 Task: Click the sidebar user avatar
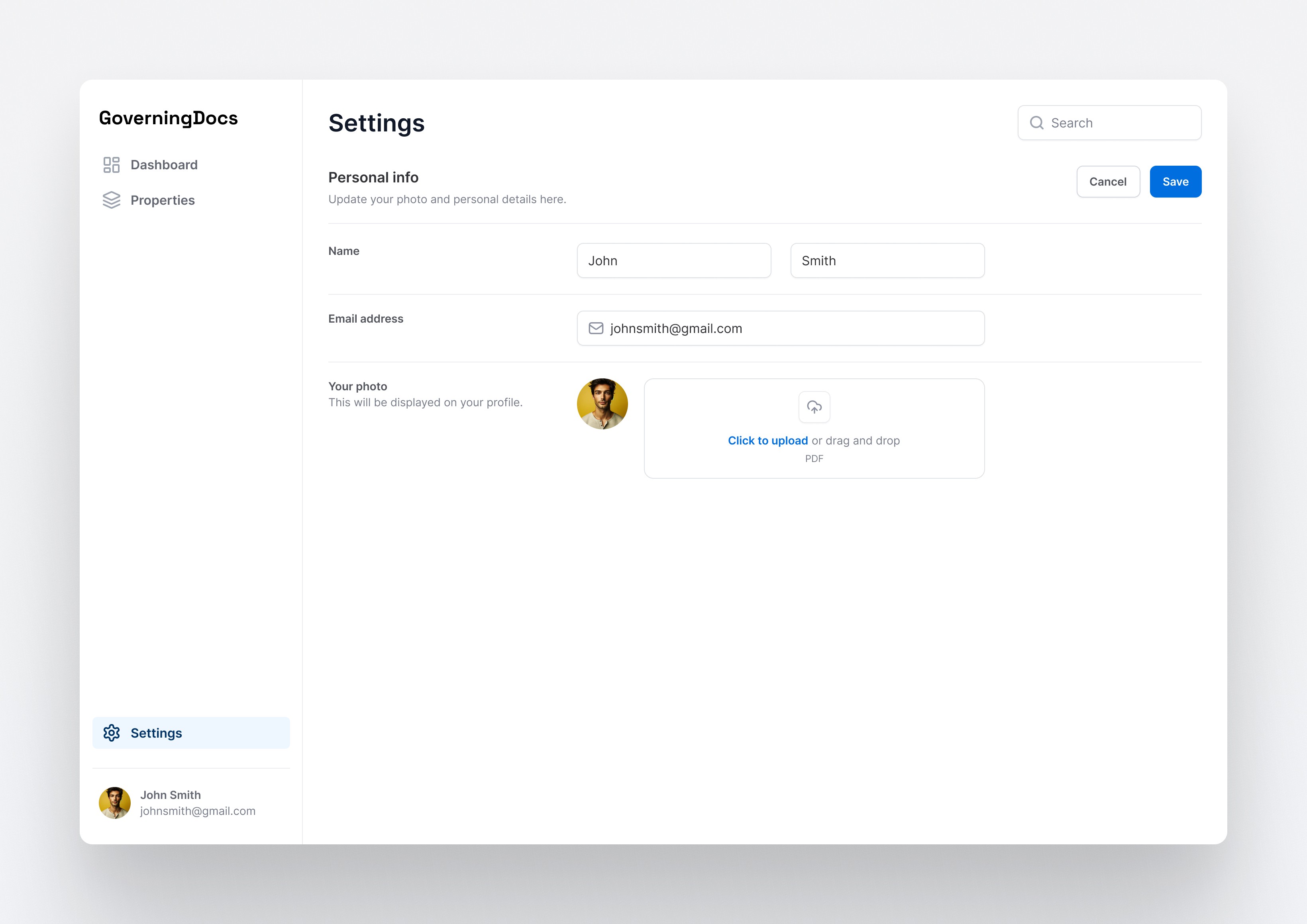[x=114, y=803]
